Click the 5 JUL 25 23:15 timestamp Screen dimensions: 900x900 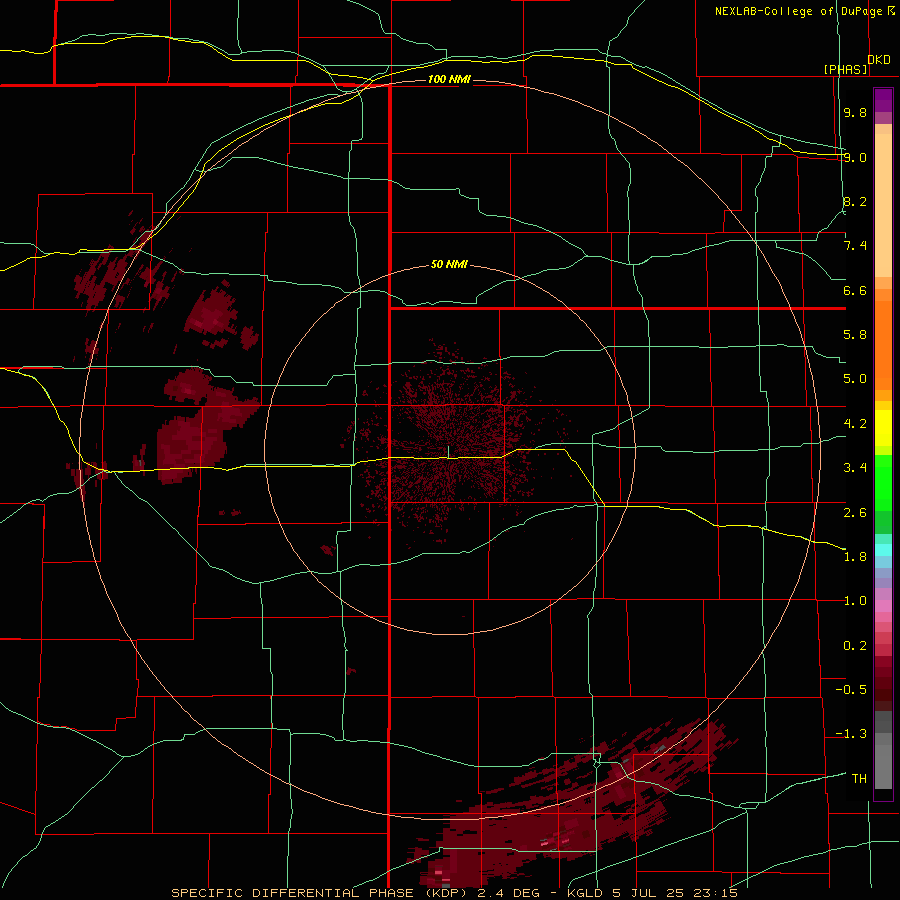(673, 893)
